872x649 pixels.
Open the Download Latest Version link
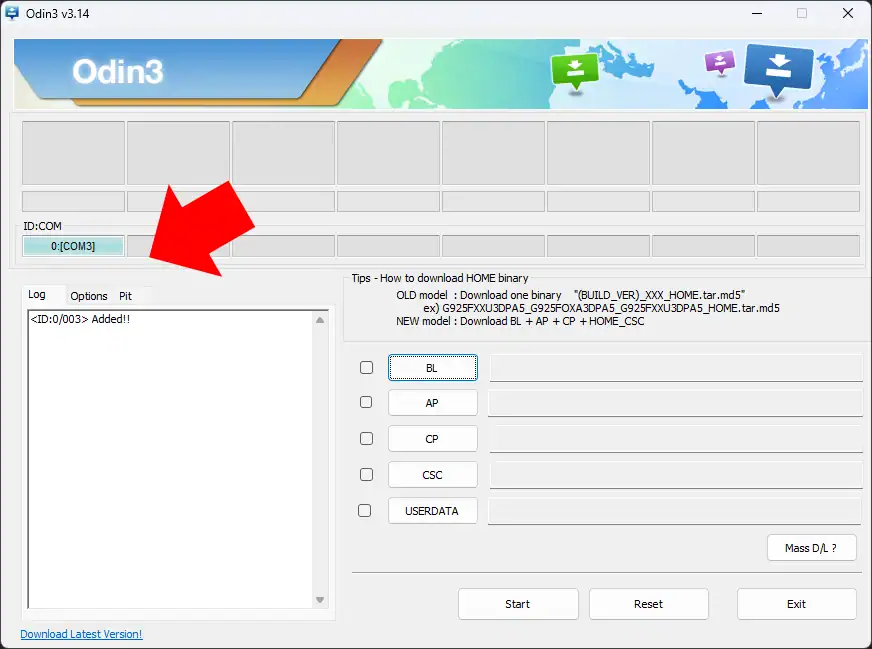click(x=82, y=634)
